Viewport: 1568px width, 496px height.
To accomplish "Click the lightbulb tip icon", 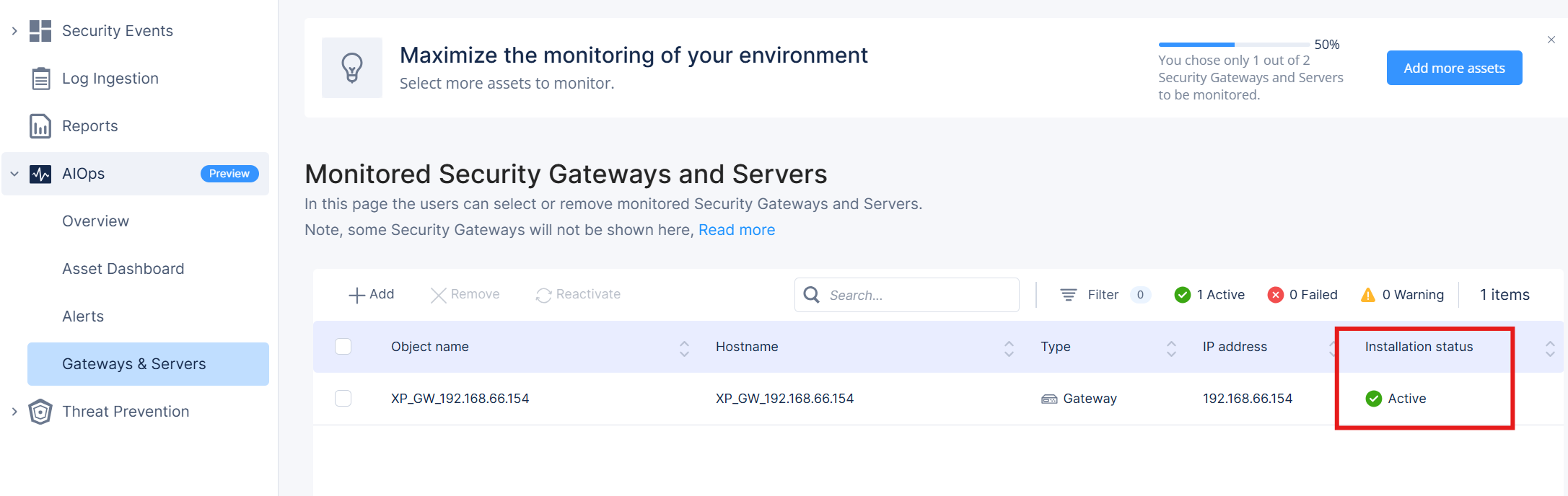I will click(x=352, y=68).
